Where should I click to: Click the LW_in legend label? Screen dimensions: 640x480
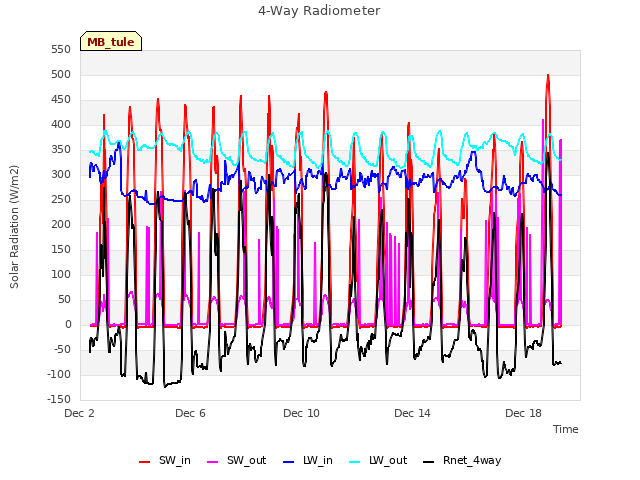point(318,460)
